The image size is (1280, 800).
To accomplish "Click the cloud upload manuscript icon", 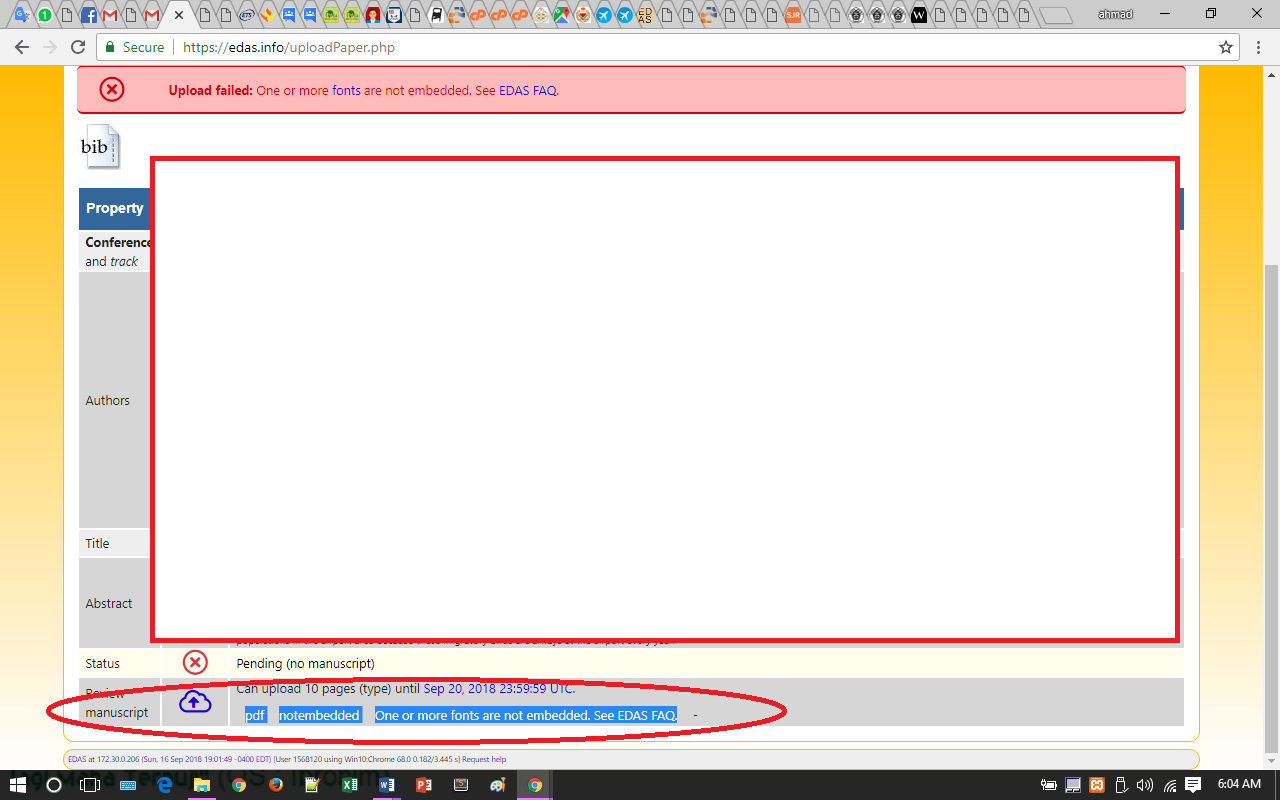I will point(195,703).
